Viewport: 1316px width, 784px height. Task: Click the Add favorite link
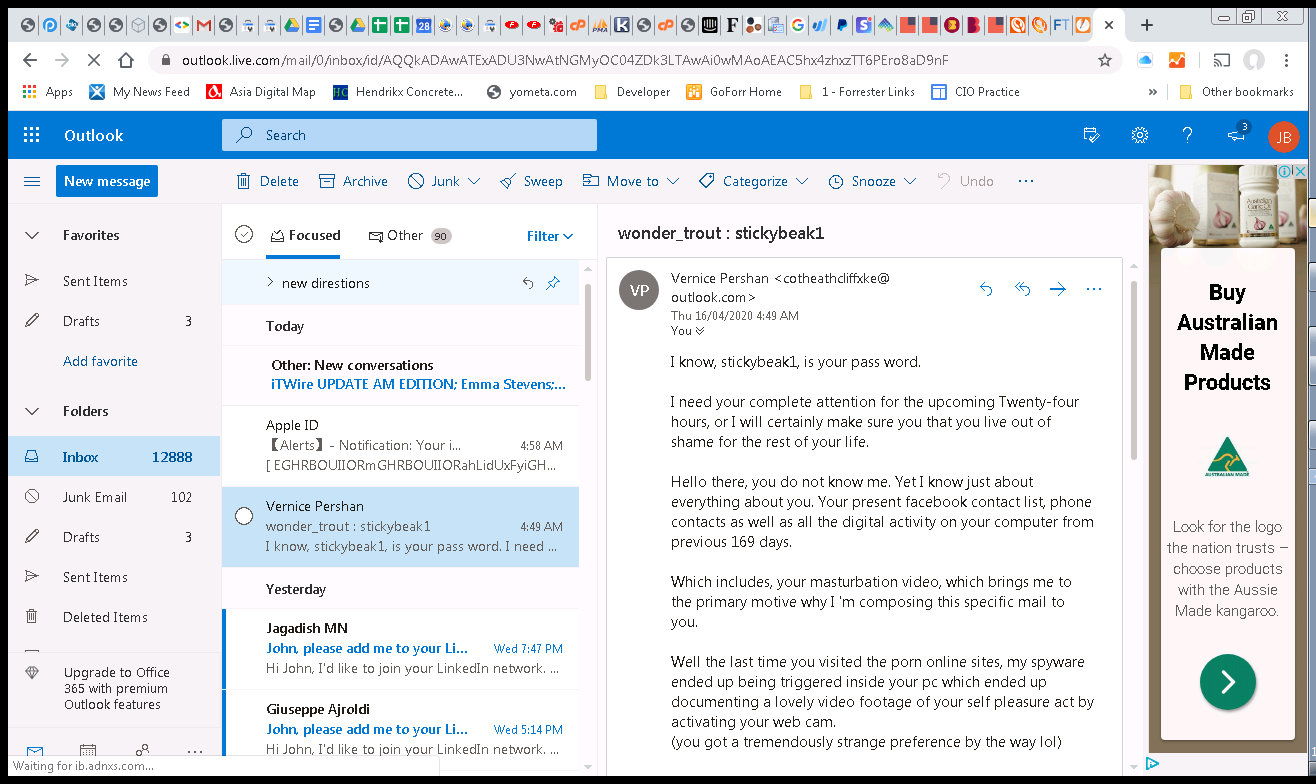(x=100, y=361)
